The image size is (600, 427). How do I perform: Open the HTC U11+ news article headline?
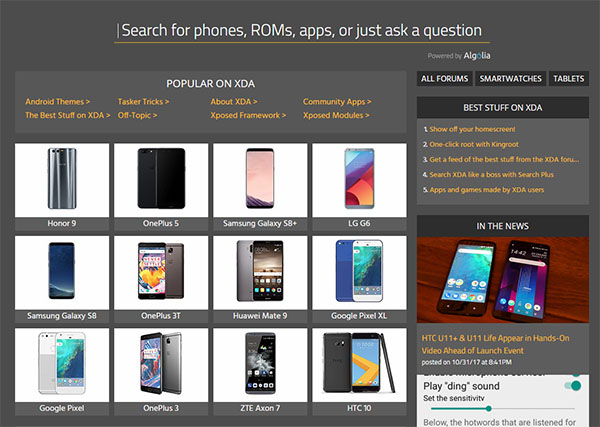coord(496,344)
